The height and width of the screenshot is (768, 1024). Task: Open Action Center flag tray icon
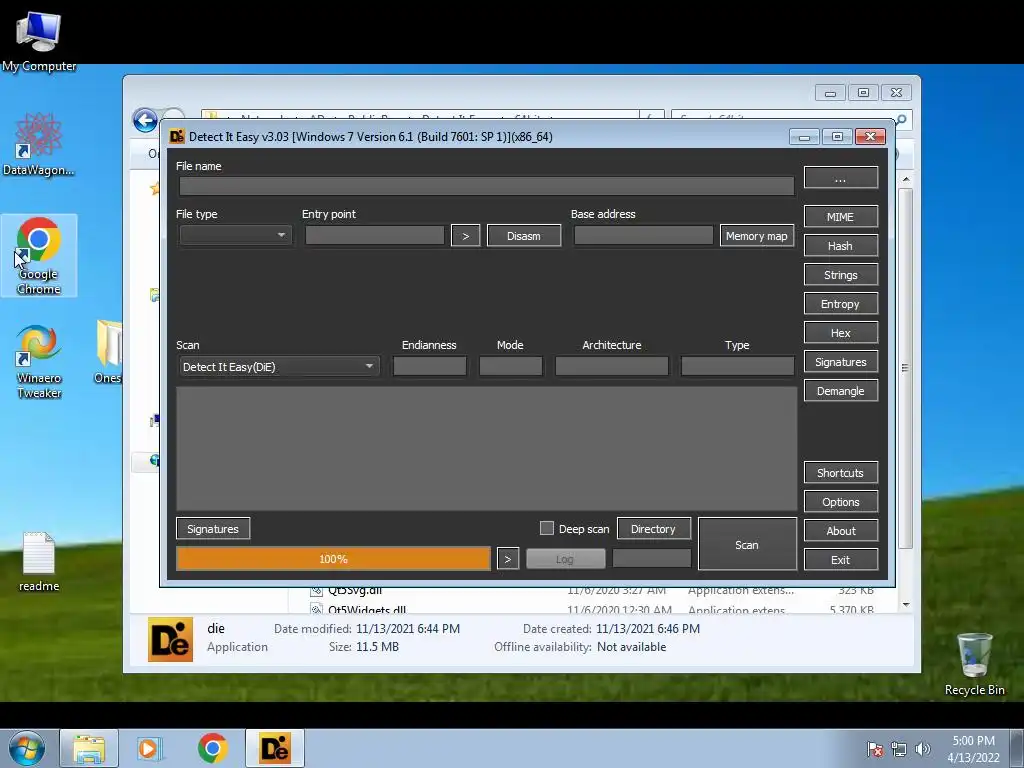pyautogui.click(x=875, y=749)
